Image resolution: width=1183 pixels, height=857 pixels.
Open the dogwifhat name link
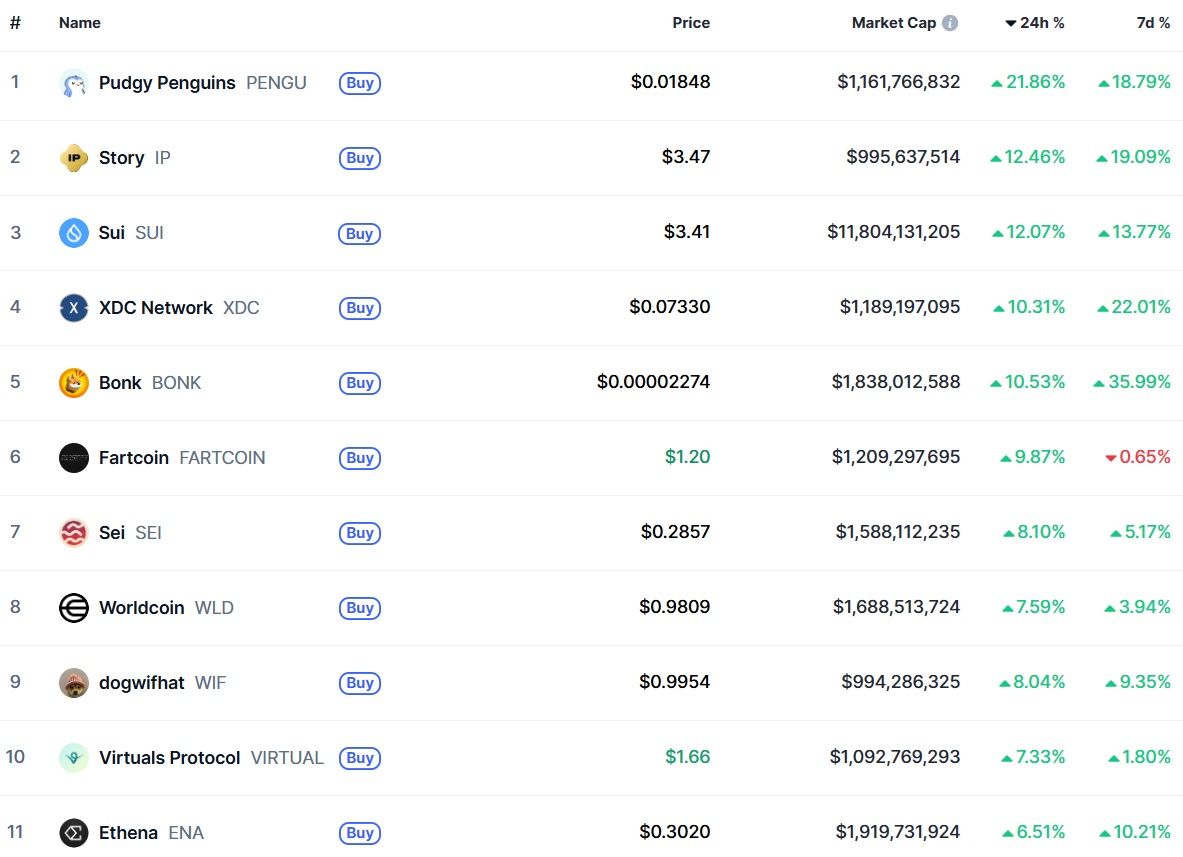coord(141,683)
